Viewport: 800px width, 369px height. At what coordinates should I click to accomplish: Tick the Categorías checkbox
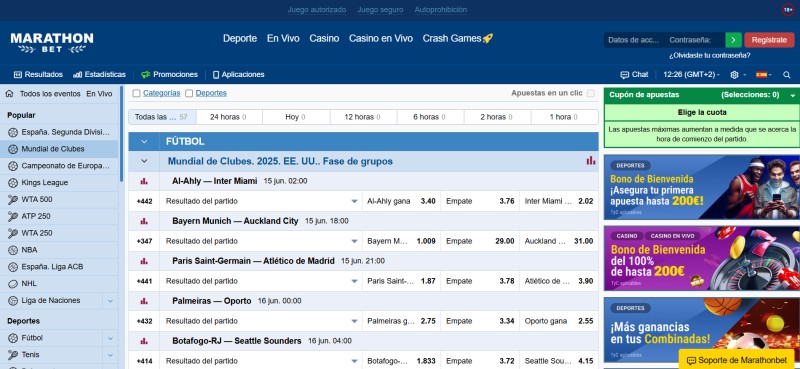click(x=136, y=93)
